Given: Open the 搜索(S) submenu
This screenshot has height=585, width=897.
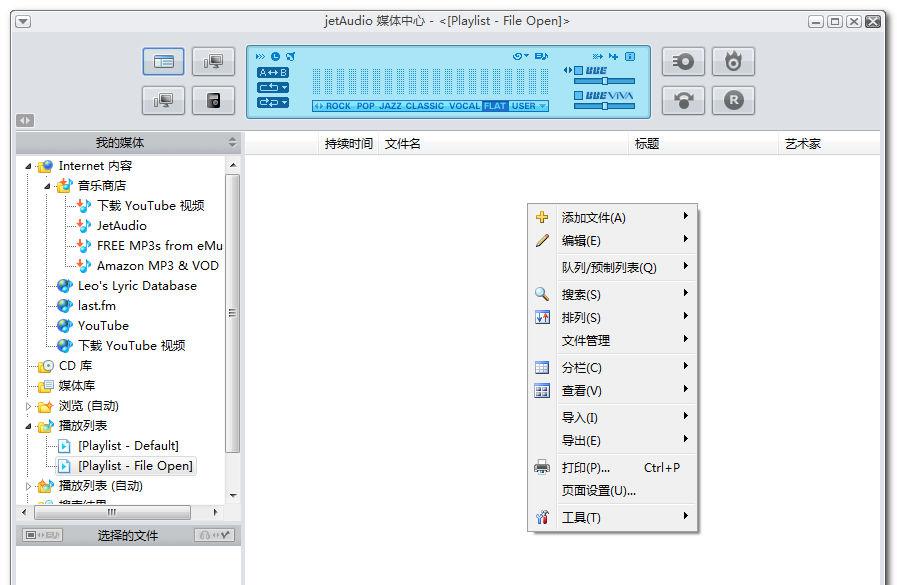Looking at the screenshot, I should [612, 294].
